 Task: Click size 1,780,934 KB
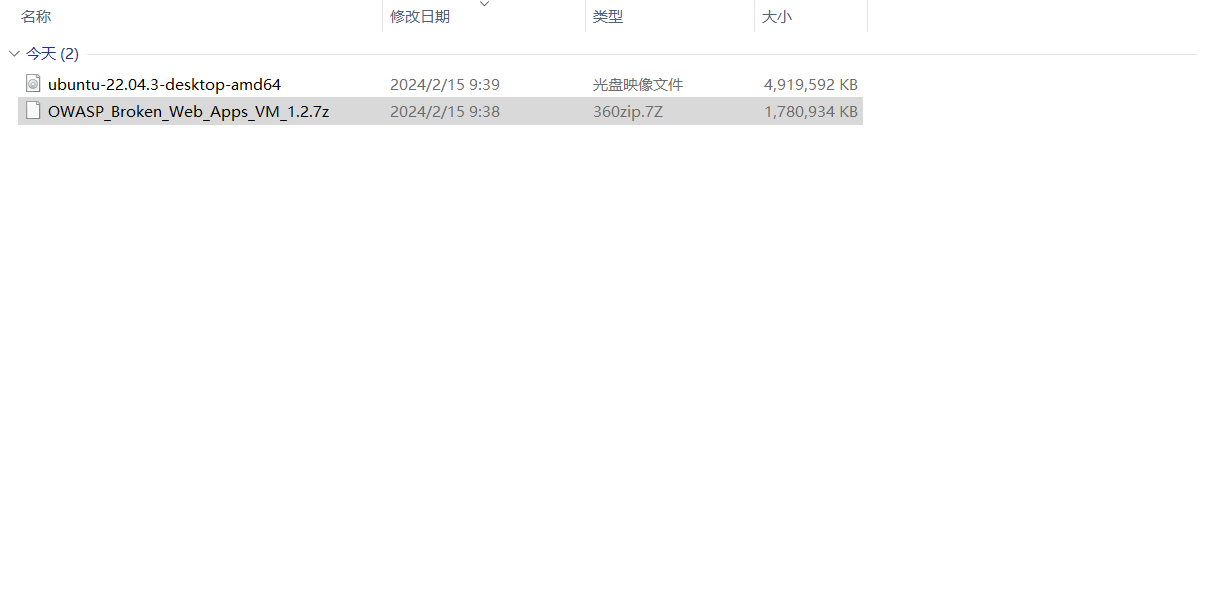[811, 112]
